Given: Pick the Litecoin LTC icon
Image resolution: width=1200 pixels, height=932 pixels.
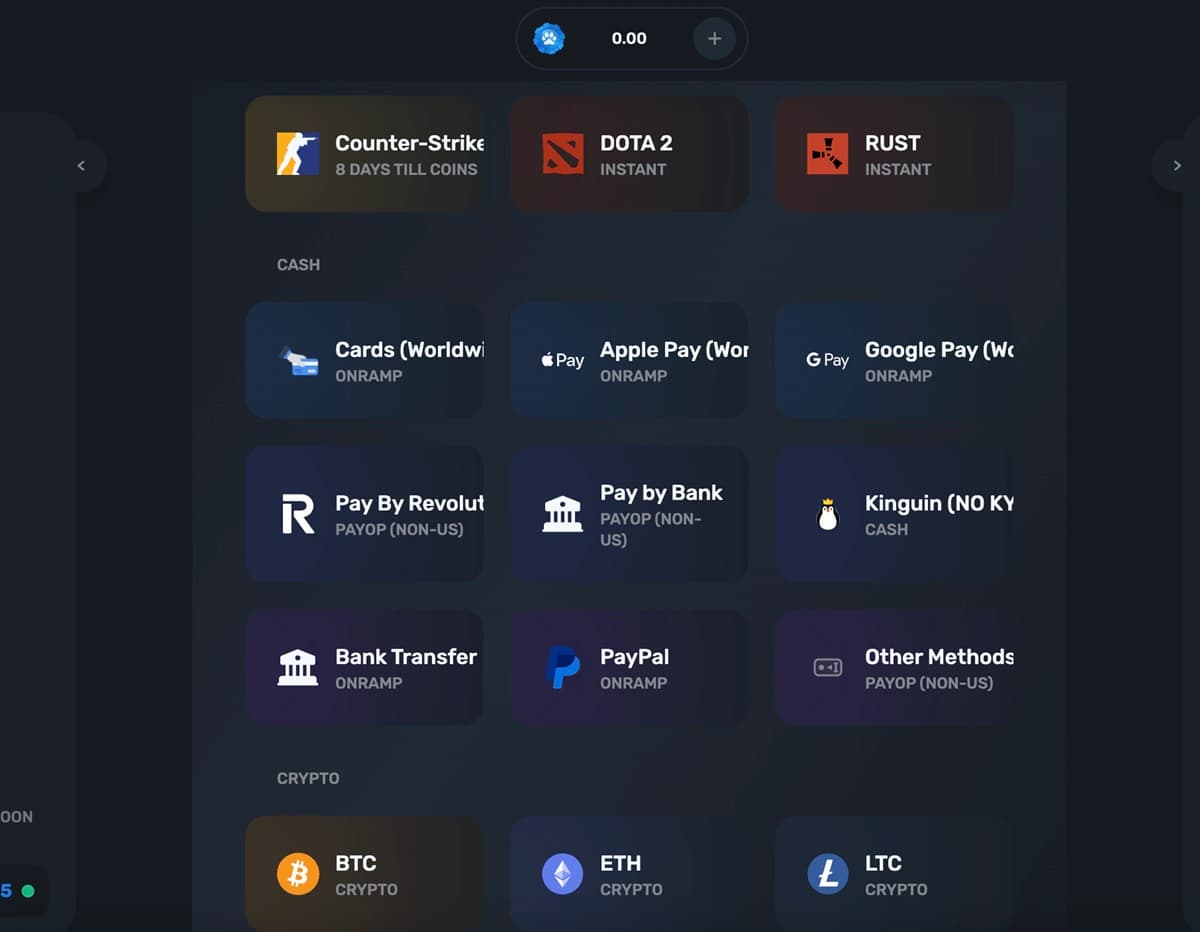Looking at the screenshot, I should (x=827, y=875).
